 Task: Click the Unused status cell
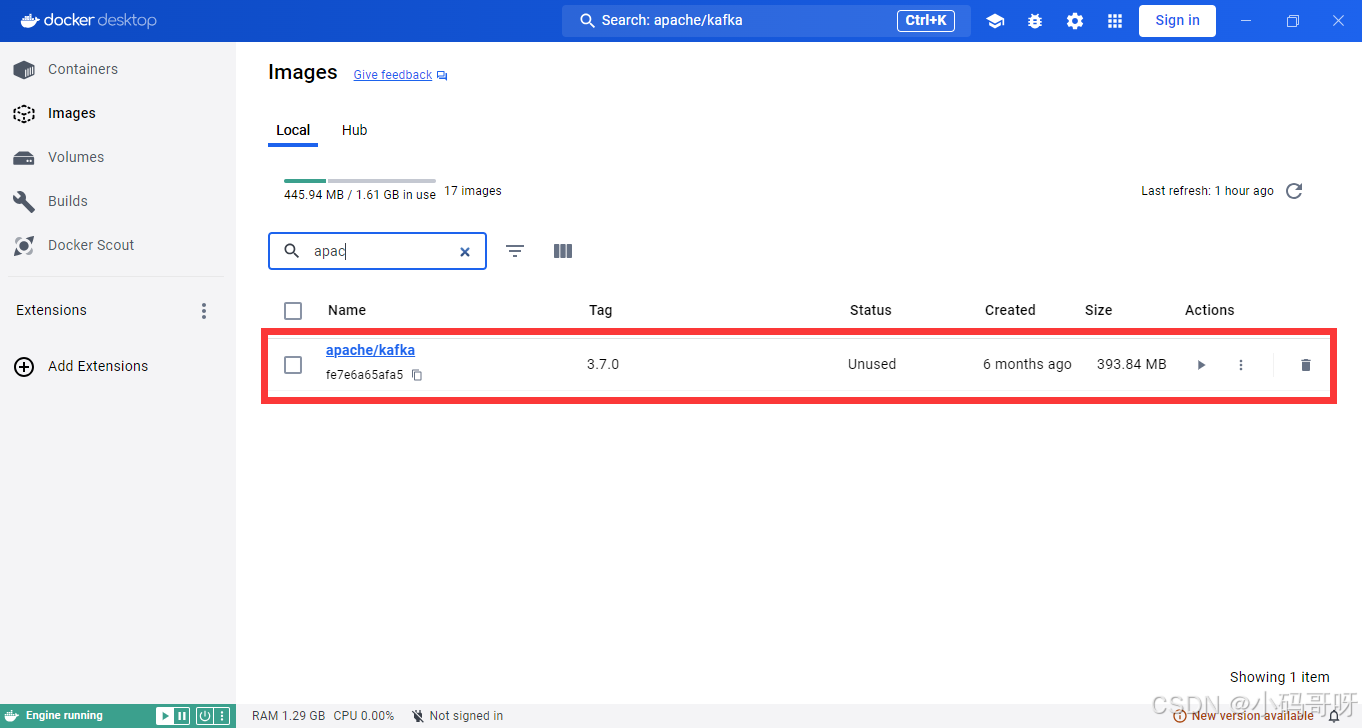point(872,364)
